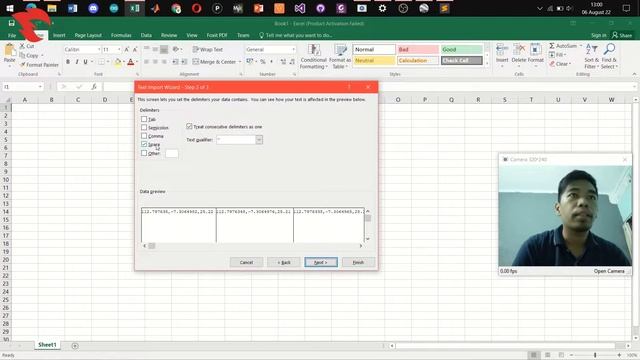Screen dimensions: 640x360
Task: Click the Format Painter brush icon
Action: pos(23,64)
